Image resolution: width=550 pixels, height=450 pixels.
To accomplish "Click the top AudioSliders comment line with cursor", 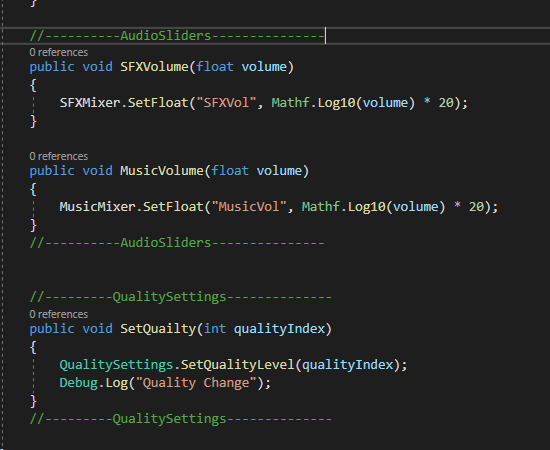I will [x=177, y=36].
